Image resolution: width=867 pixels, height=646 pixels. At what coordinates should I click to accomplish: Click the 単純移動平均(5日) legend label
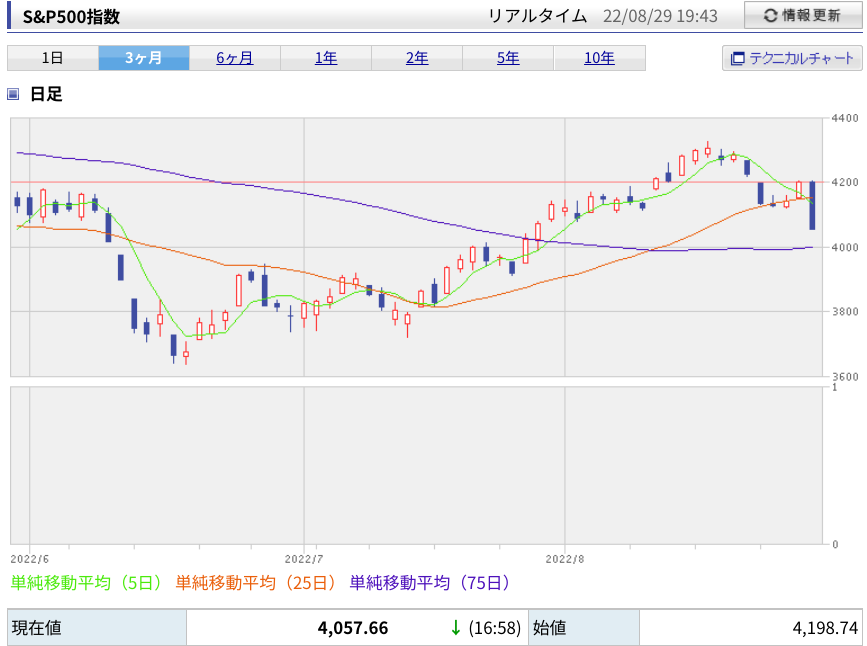(86, 582)
